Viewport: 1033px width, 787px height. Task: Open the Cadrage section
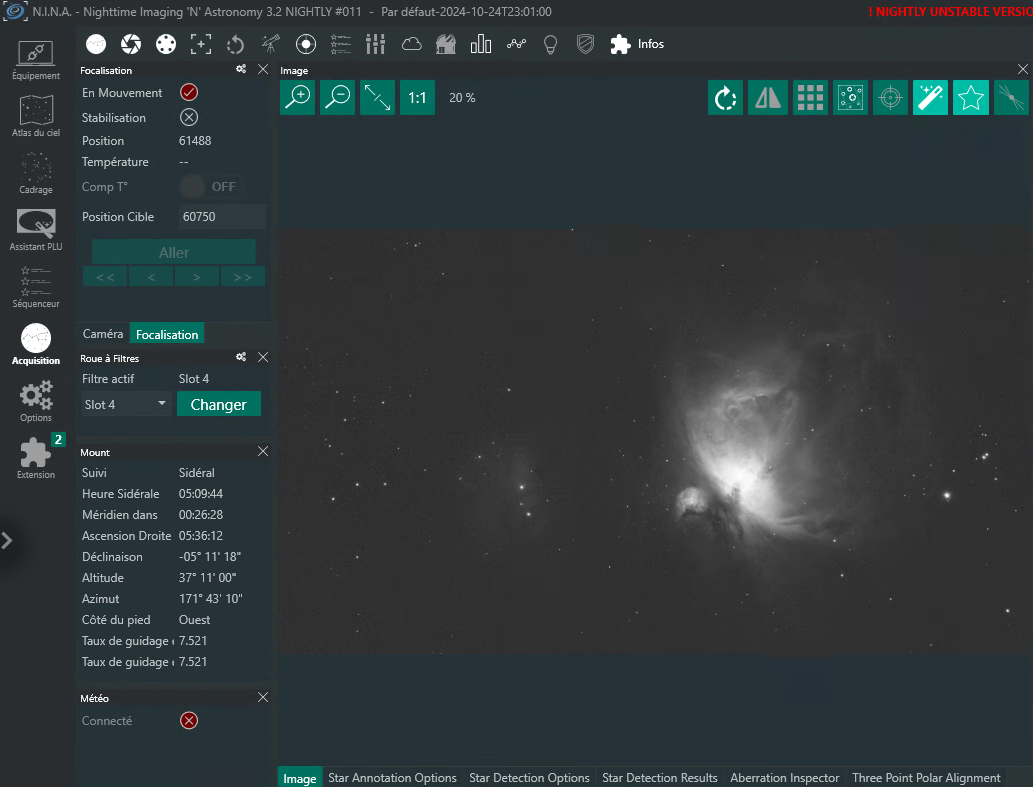point(36,174)
